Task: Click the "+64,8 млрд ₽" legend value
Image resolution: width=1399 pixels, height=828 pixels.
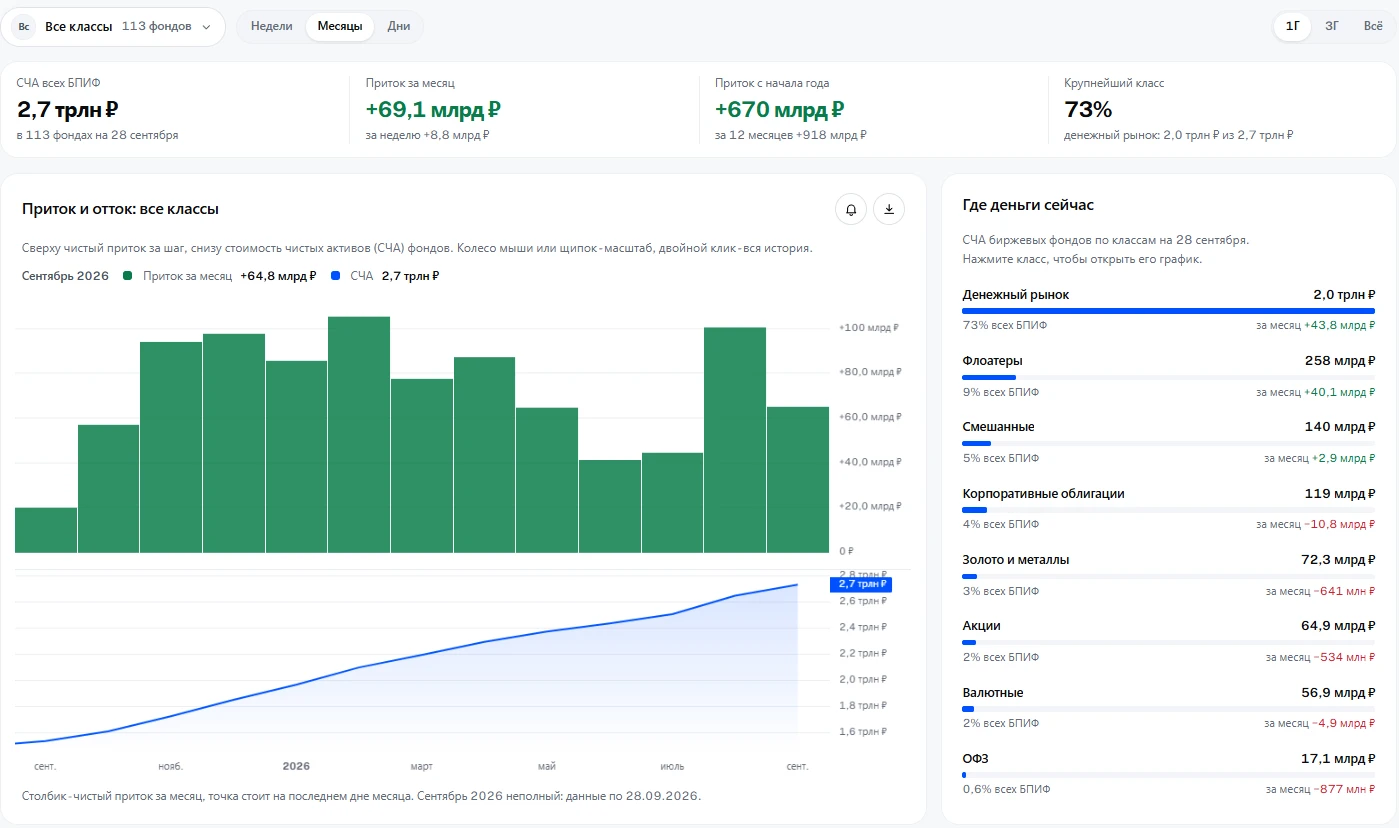Action: (278, 276)
